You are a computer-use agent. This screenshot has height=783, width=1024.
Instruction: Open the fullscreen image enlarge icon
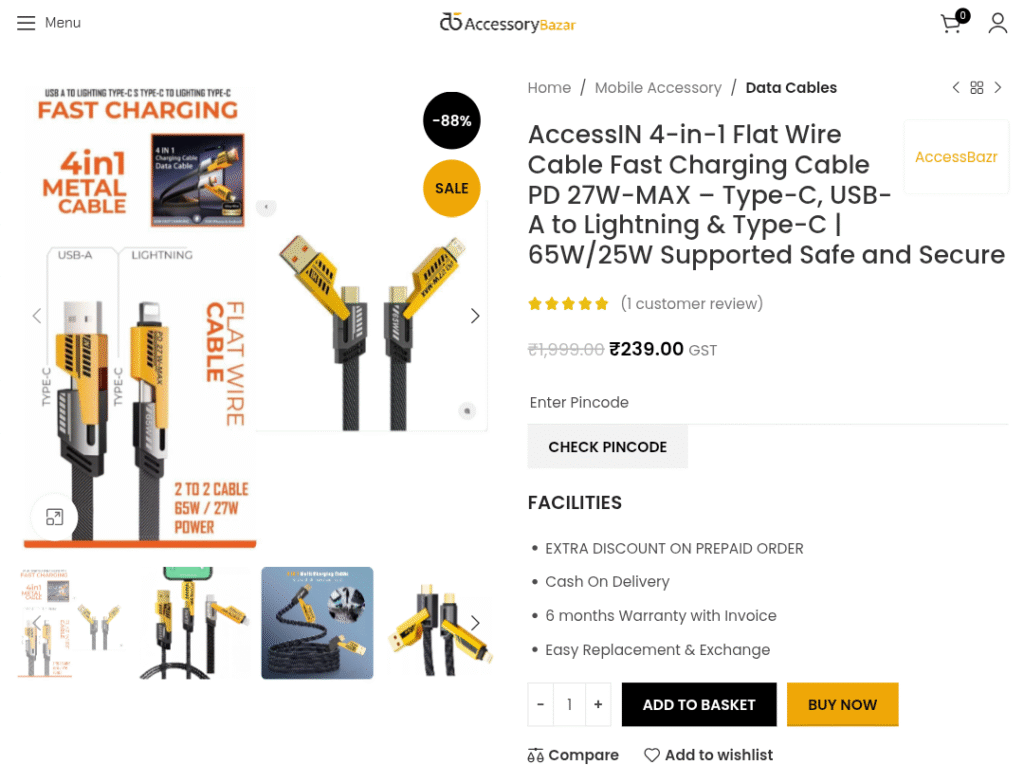(x=55, y=517)
